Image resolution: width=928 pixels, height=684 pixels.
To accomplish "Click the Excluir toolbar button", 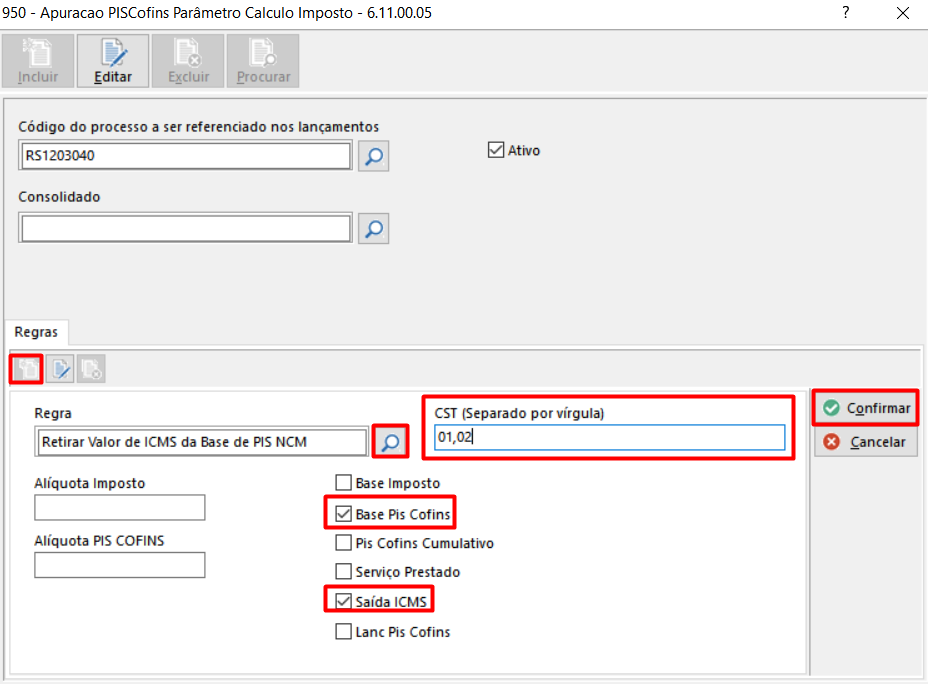I will point(188,61).
